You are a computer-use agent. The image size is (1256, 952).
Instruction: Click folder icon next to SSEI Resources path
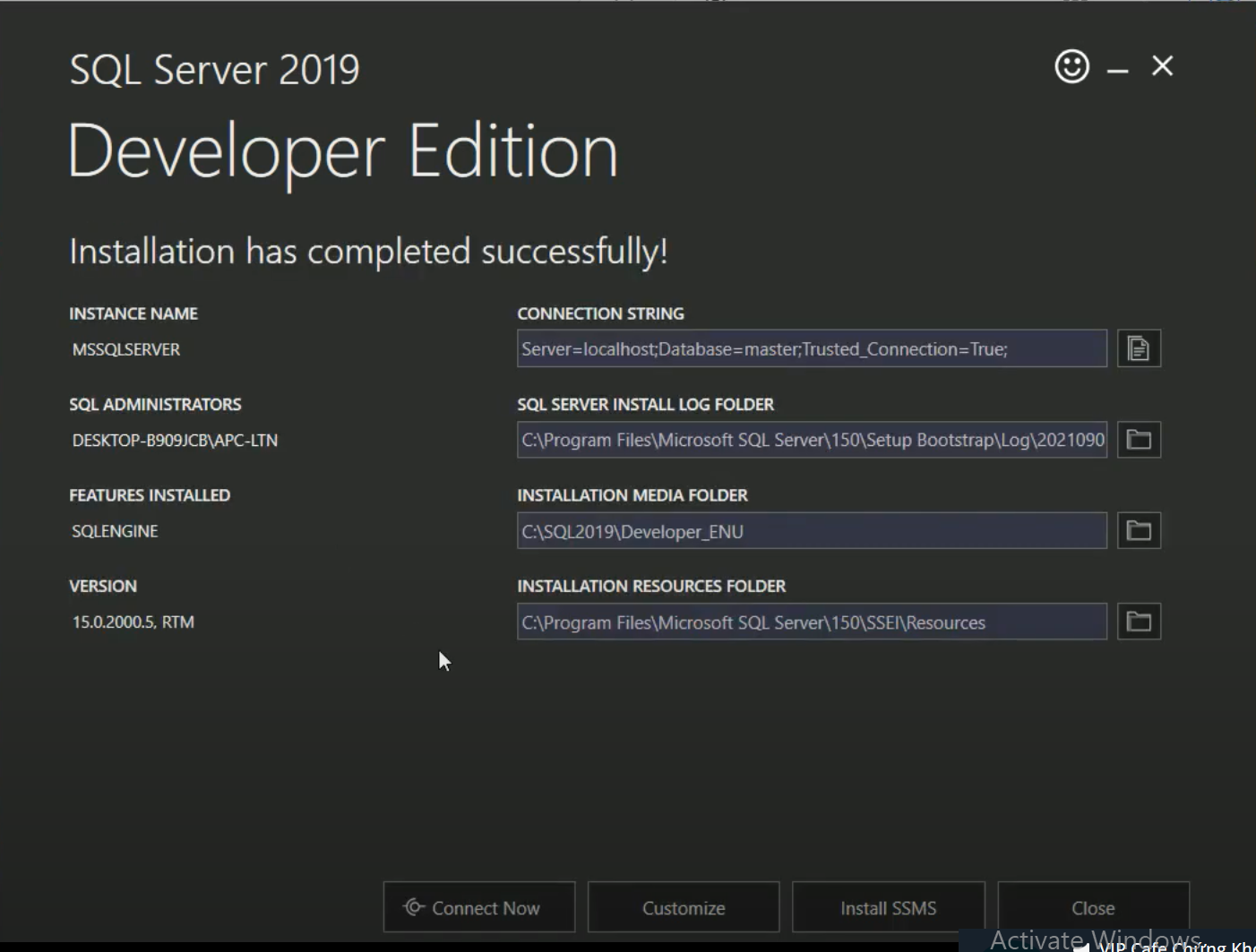(x=1139, y=621)
